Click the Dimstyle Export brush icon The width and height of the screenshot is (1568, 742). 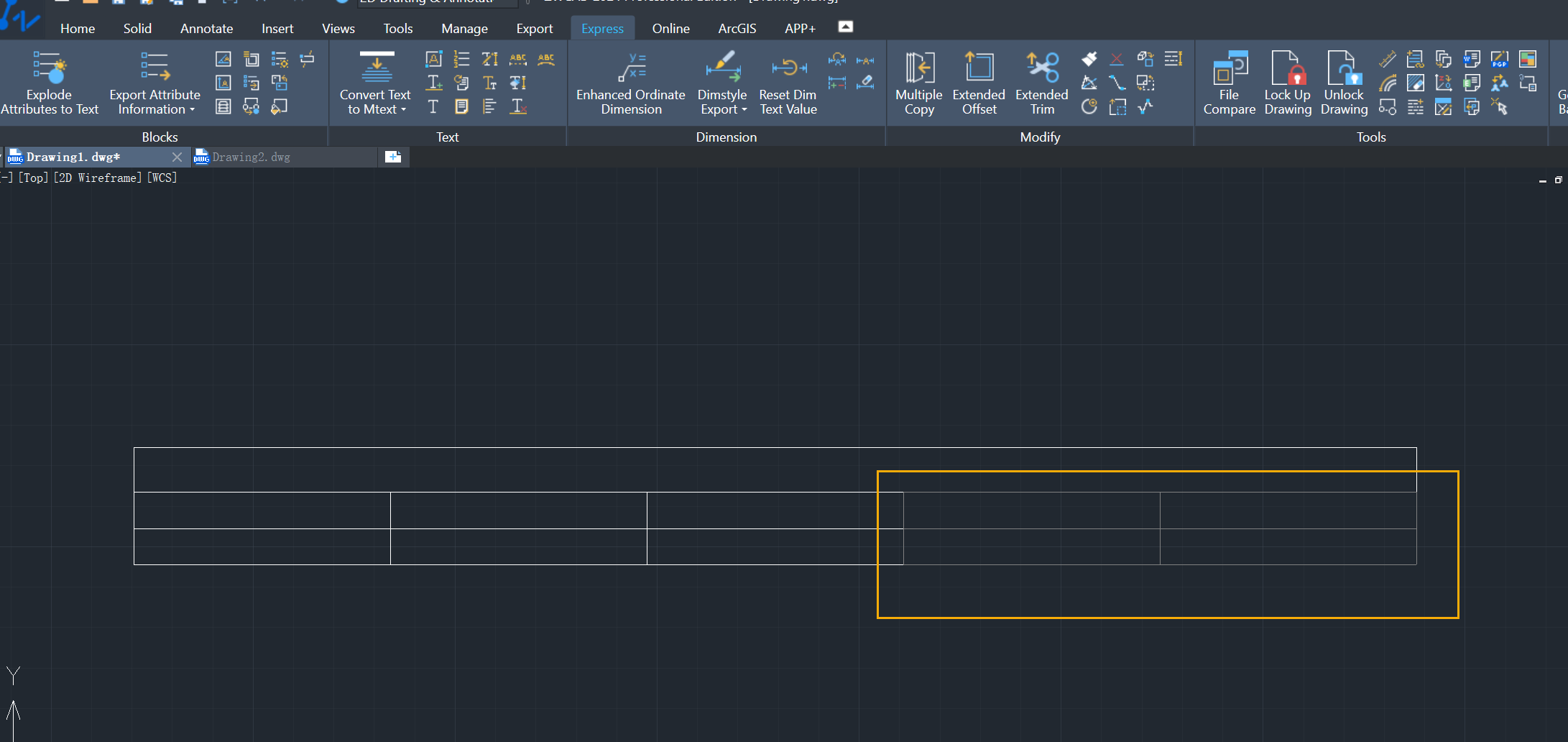[723, 68]
